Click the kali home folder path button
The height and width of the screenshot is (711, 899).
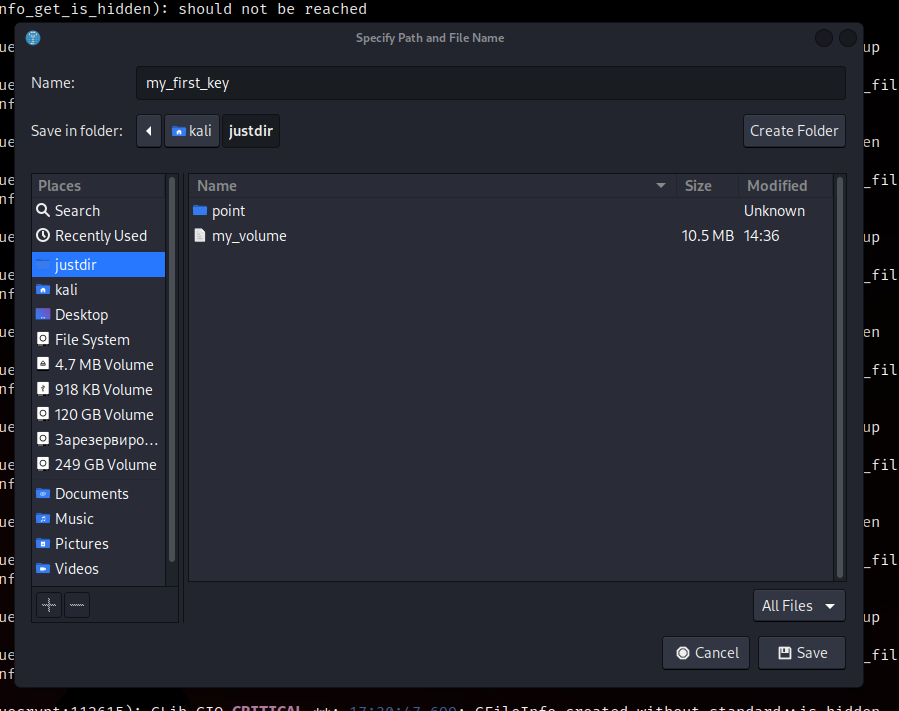click(x=192, y=131)
